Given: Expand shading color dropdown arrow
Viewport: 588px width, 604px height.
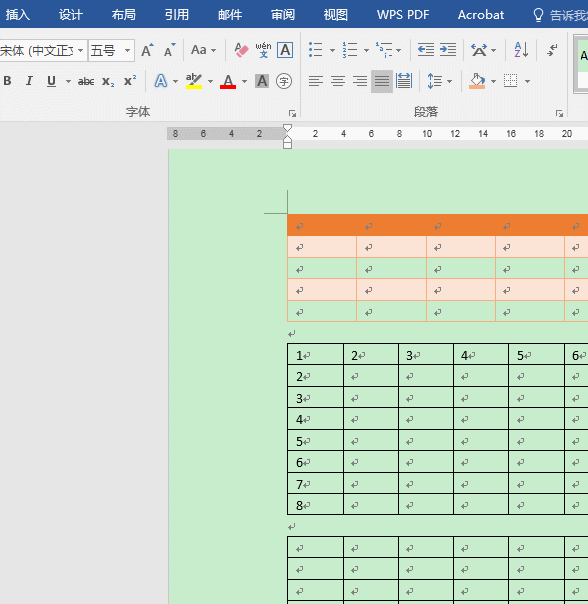Looking at the screenshot, I should point(494,81).
